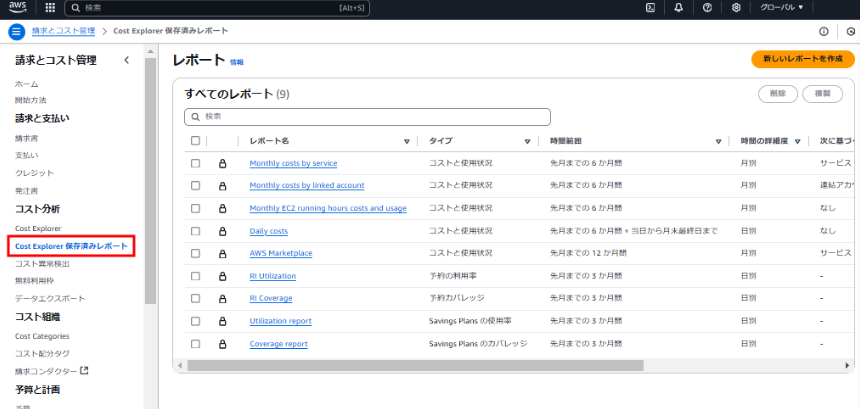Click the side navigation vertical scrollbar thumb
860x409 pixels.
(150, 180)
